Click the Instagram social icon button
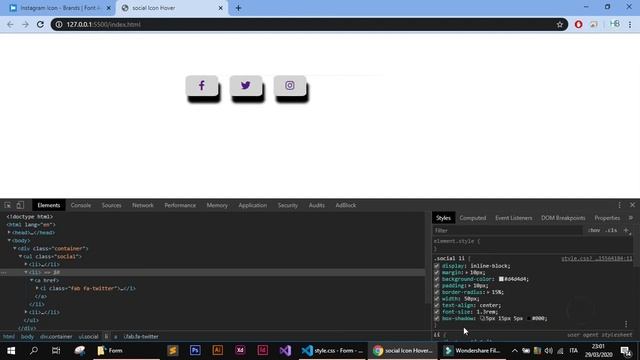Screen dimensions: 640x360 (290, 86)
